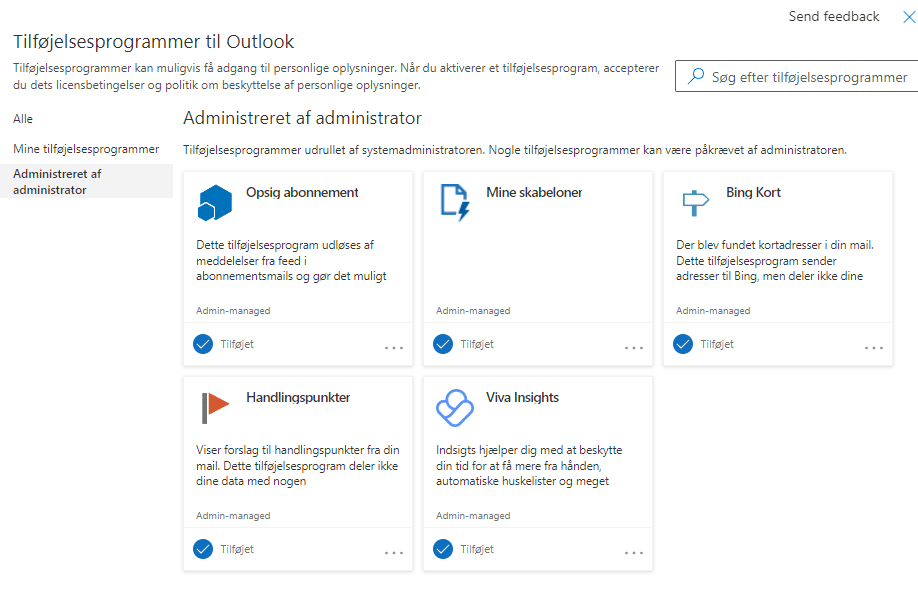Click the Søg efter tilføjelsesprogrammer search field
The height and width of the screenshot is (607, 918).
pos(797,76)
